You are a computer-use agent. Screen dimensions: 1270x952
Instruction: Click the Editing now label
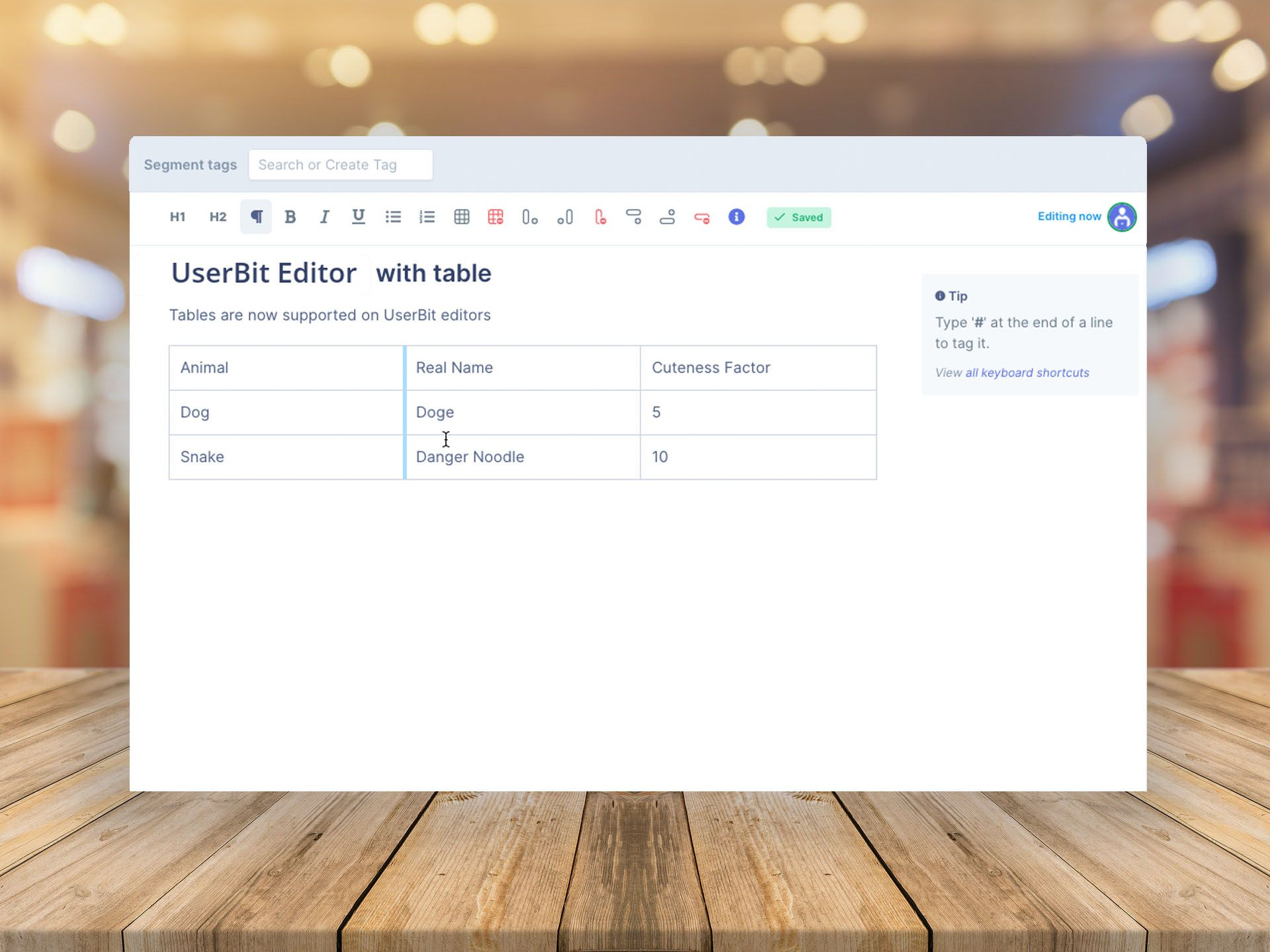coord(1069,216)
